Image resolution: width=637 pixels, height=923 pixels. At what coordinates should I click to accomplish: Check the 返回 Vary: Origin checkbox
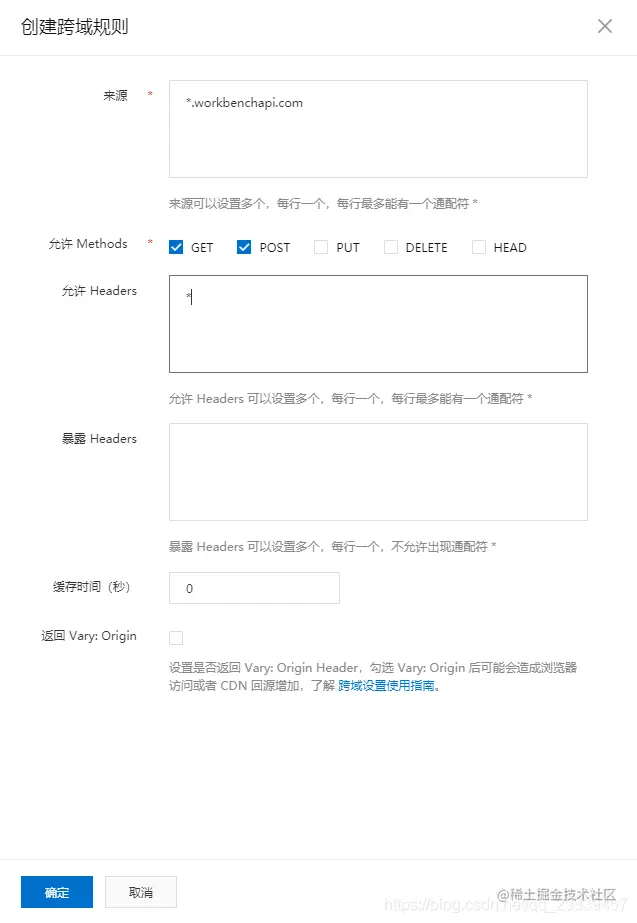coord(176,638)
